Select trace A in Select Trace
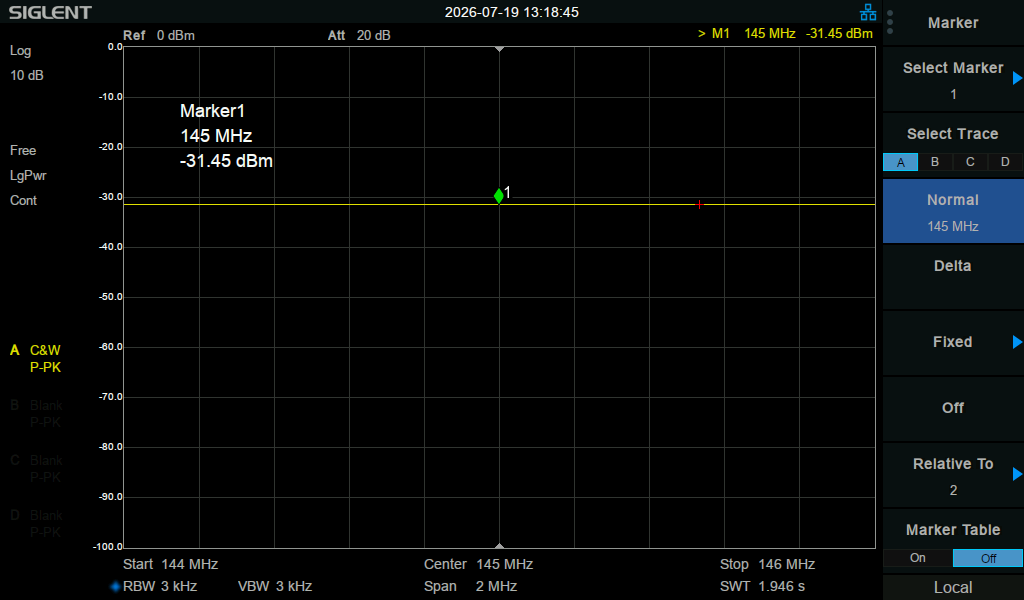The image size is (1024, 600). [x=901, y=162]
